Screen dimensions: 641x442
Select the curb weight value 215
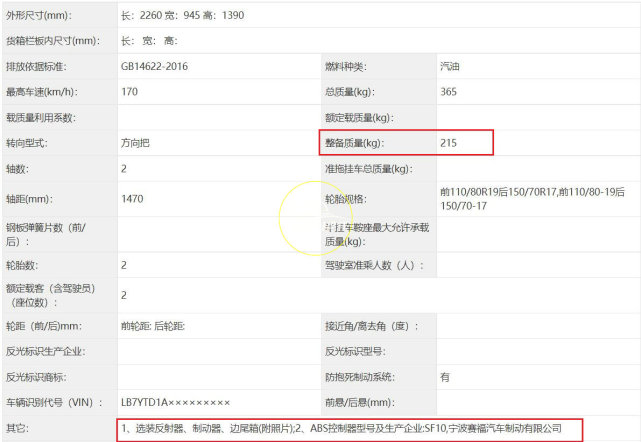(x=449, y=144)
